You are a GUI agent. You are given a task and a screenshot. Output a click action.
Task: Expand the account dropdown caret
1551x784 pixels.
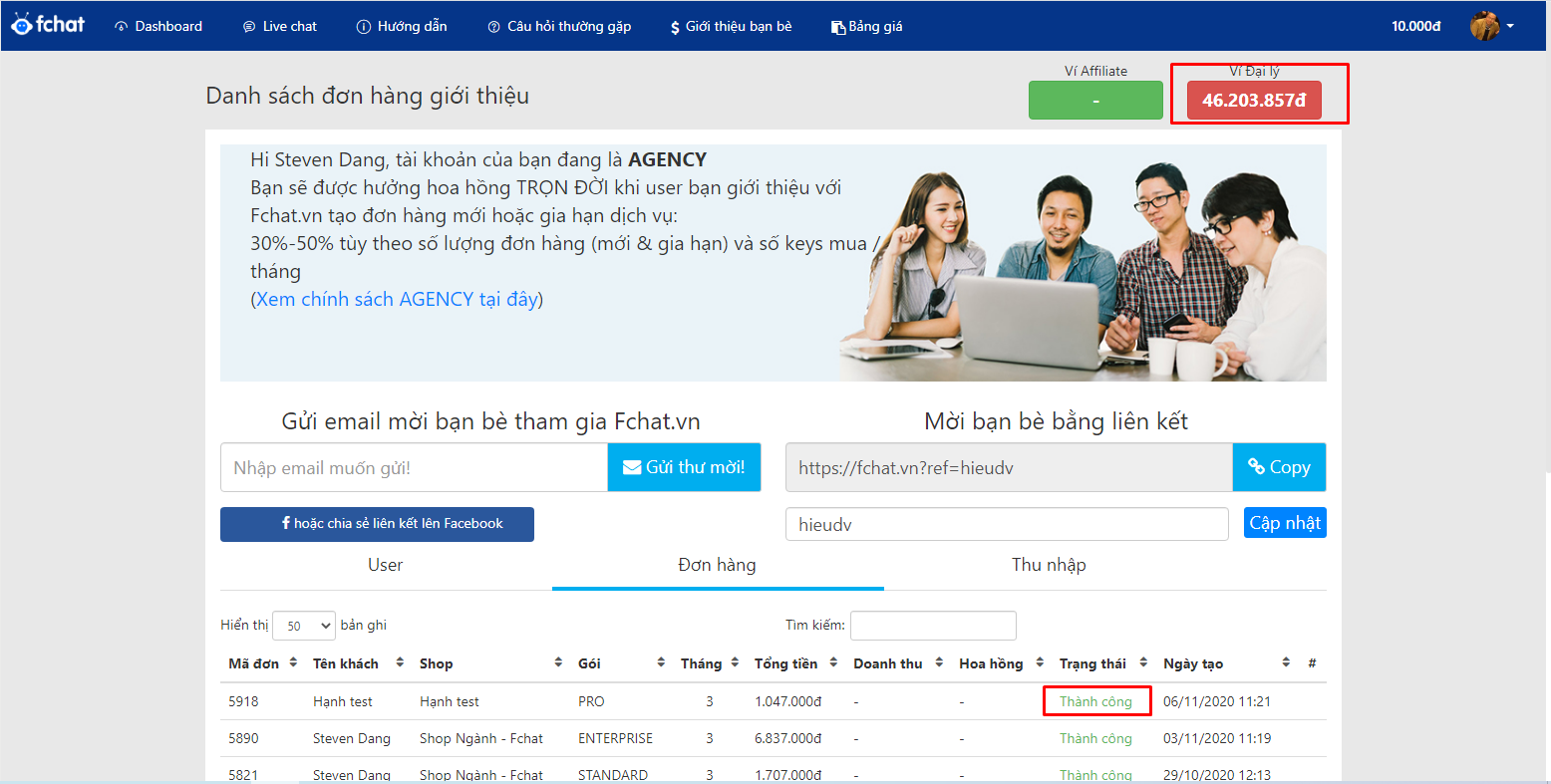(1510, 26)
